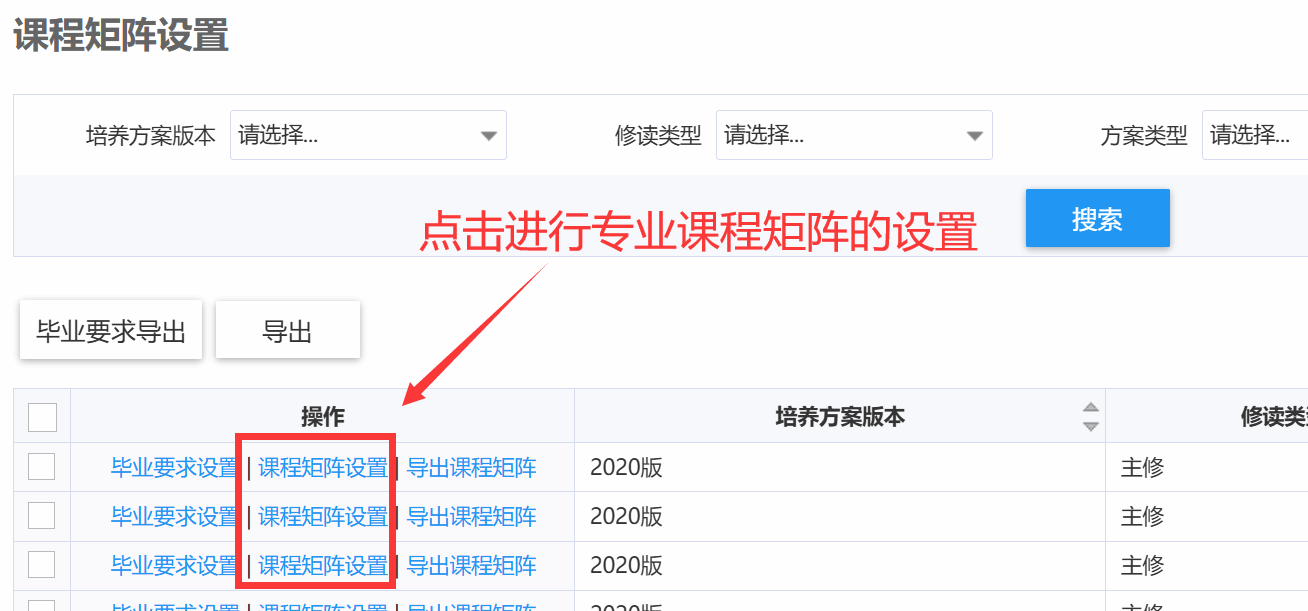1308x611 pixels.
Task: Click the 毕业要求导出 button
Action: 111,332
